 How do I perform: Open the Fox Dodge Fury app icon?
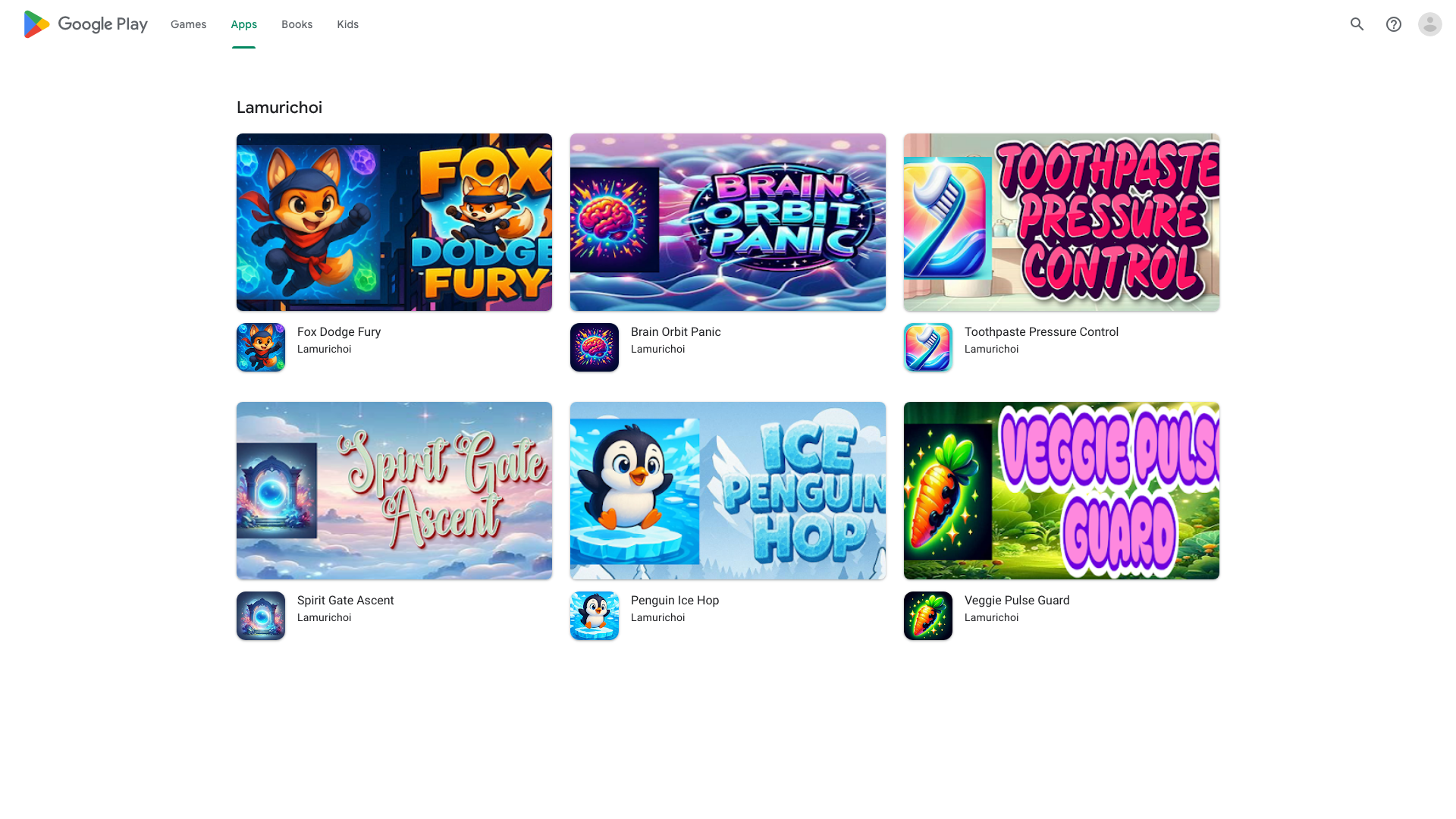(261, 347)
